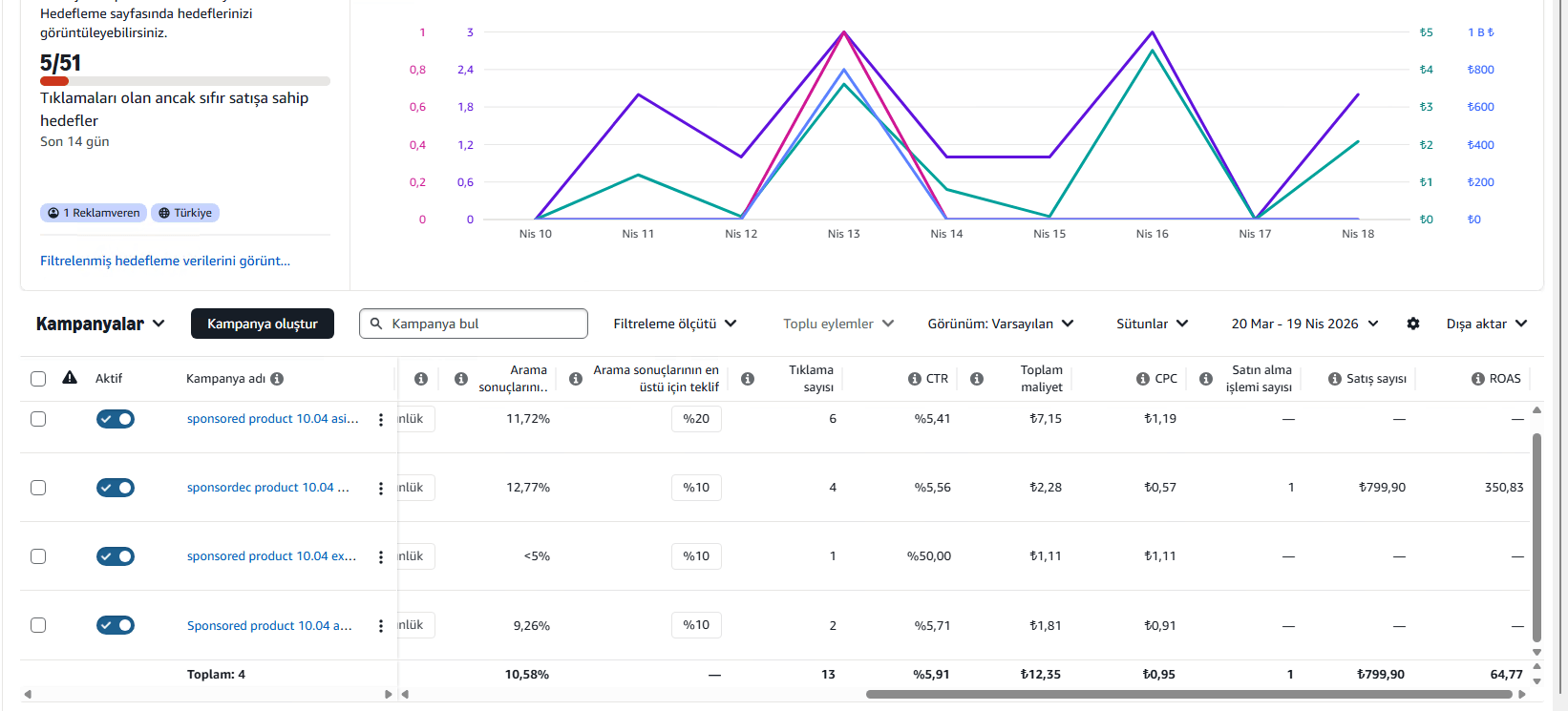Click the '1 Reklamveren' filter chip
1568x711 pixels.
point(94,213)
